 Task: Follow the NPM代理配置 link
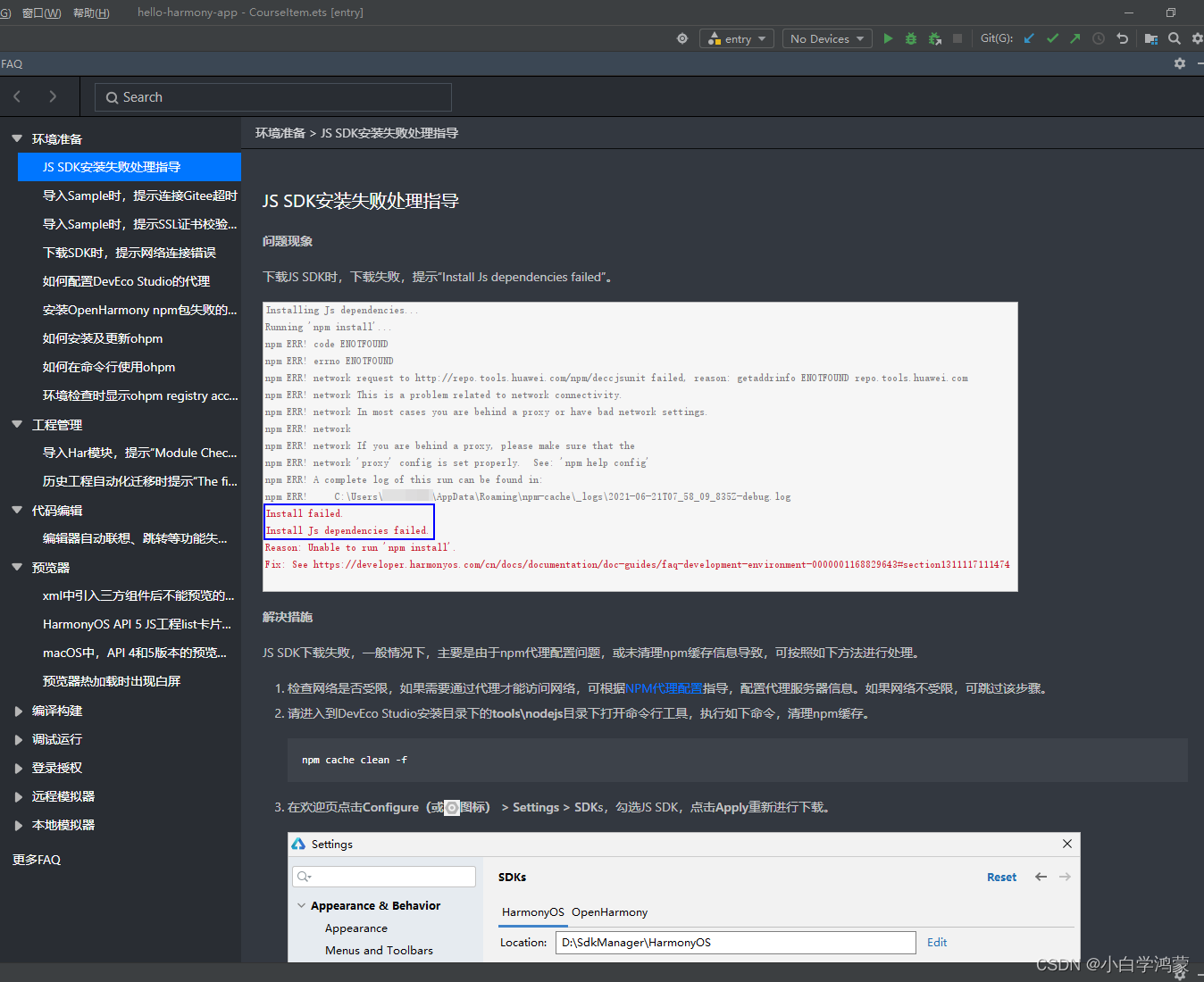click(x=664, y=688)
